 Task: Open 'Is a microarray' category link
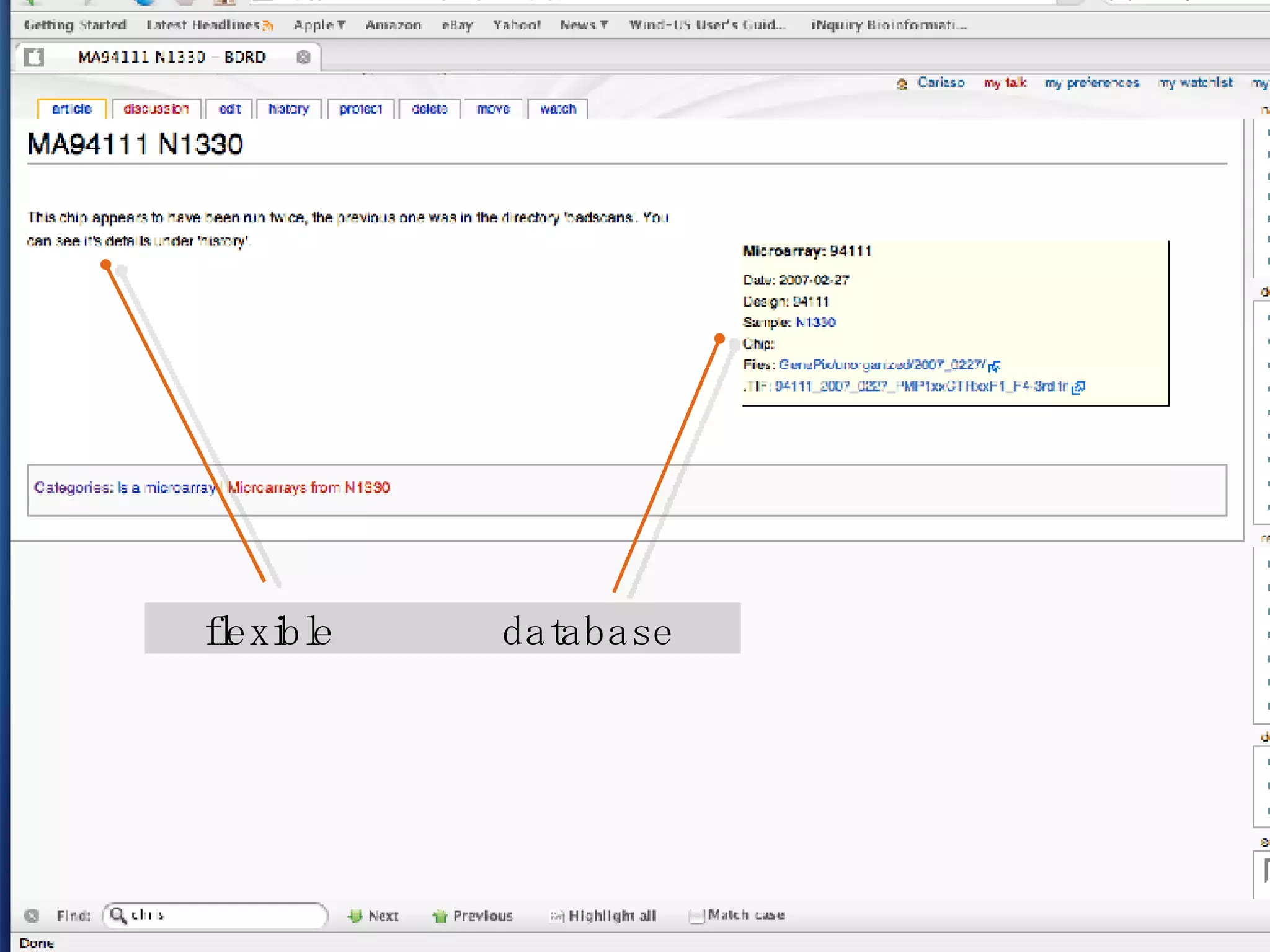(167, 488)
